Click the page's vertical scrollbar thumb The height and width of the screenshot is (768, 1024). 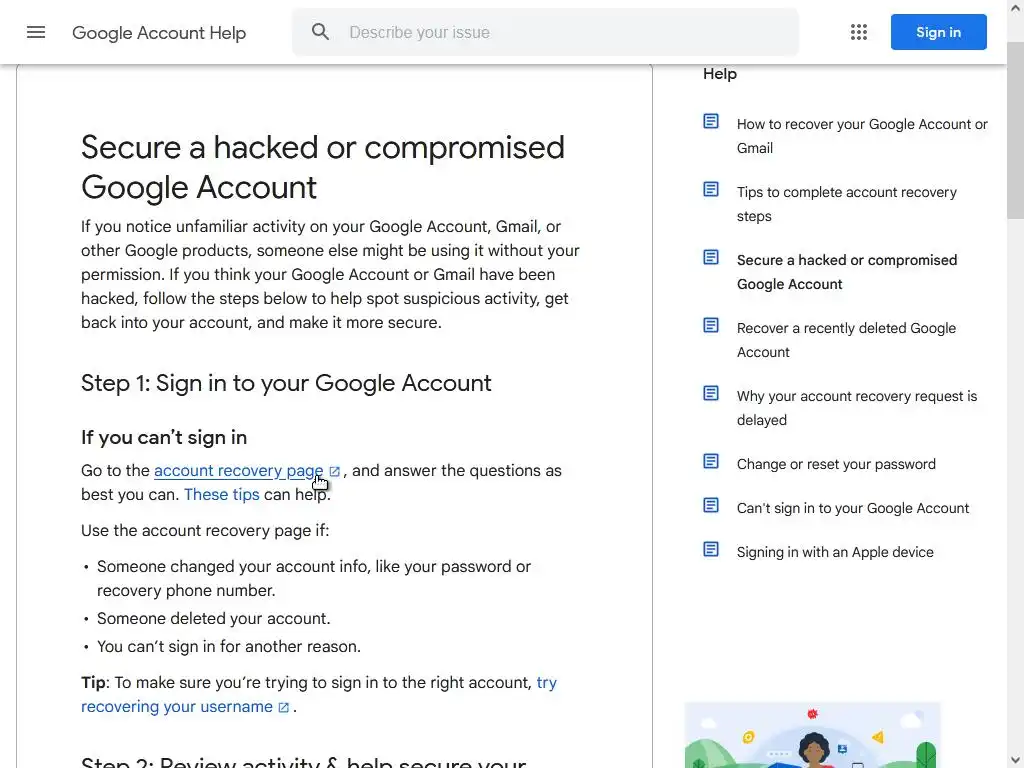point(1015,140)
